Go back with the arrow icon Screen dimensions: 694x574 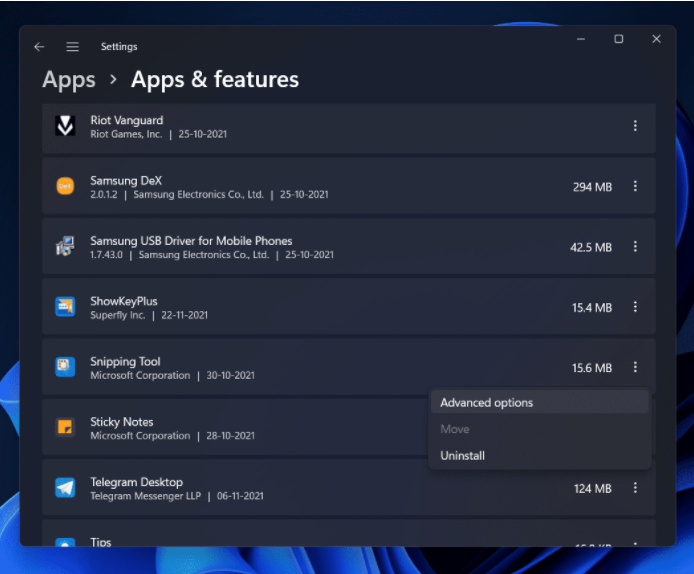tap(39, 46)
